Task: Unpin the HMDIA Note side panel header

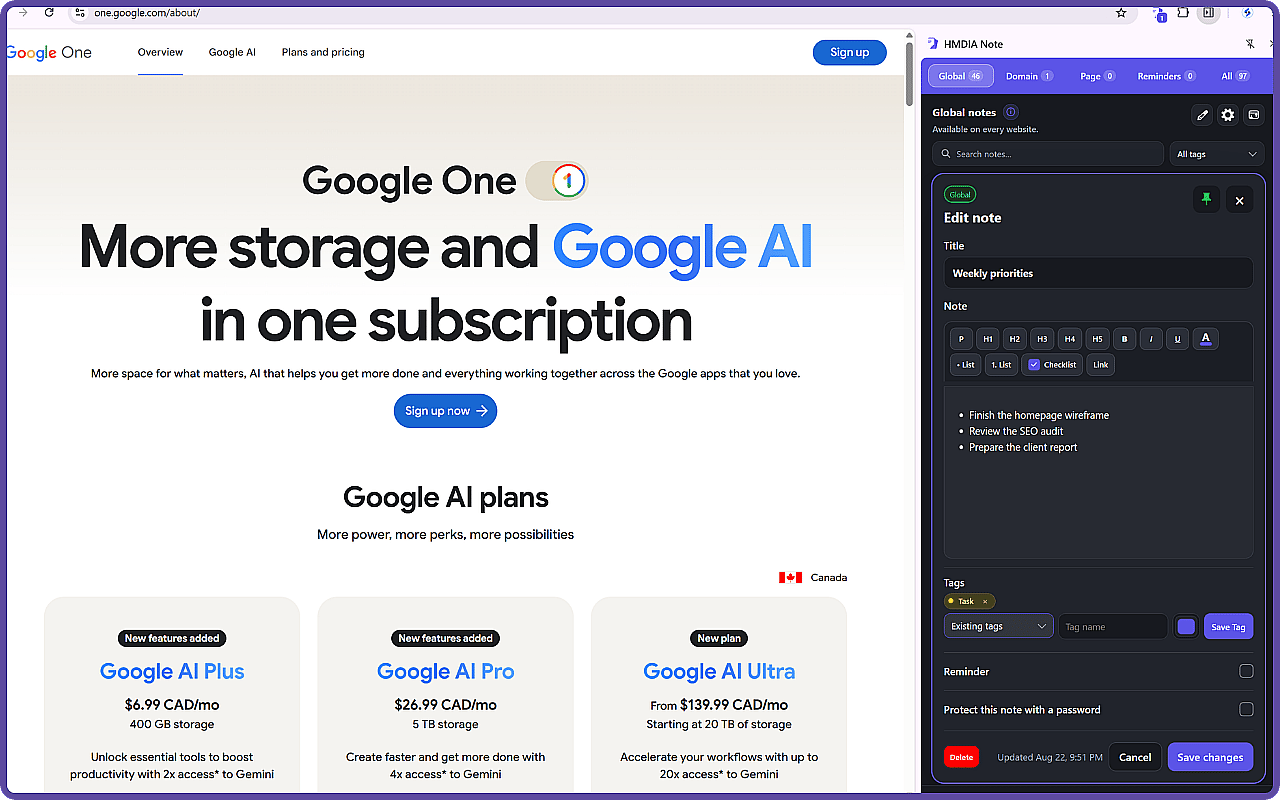Action: (x=1250, y=44)
